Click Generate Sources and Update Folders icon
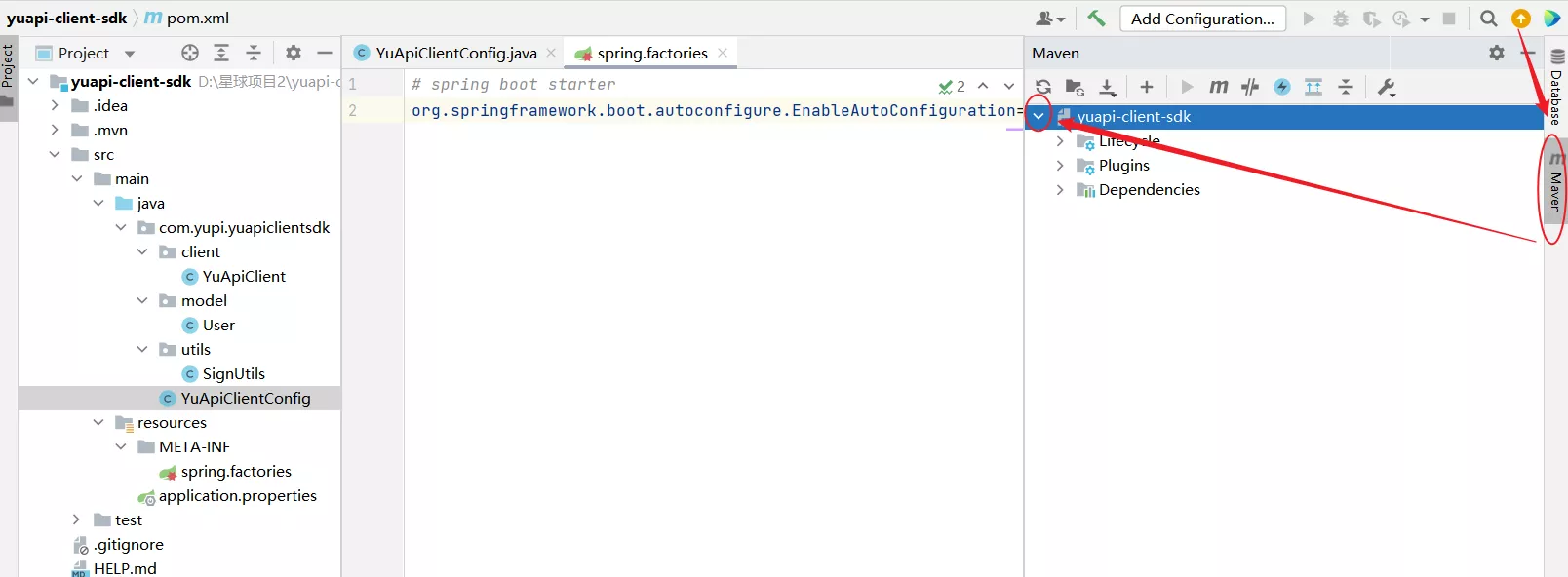 (x=1076, y=87)
